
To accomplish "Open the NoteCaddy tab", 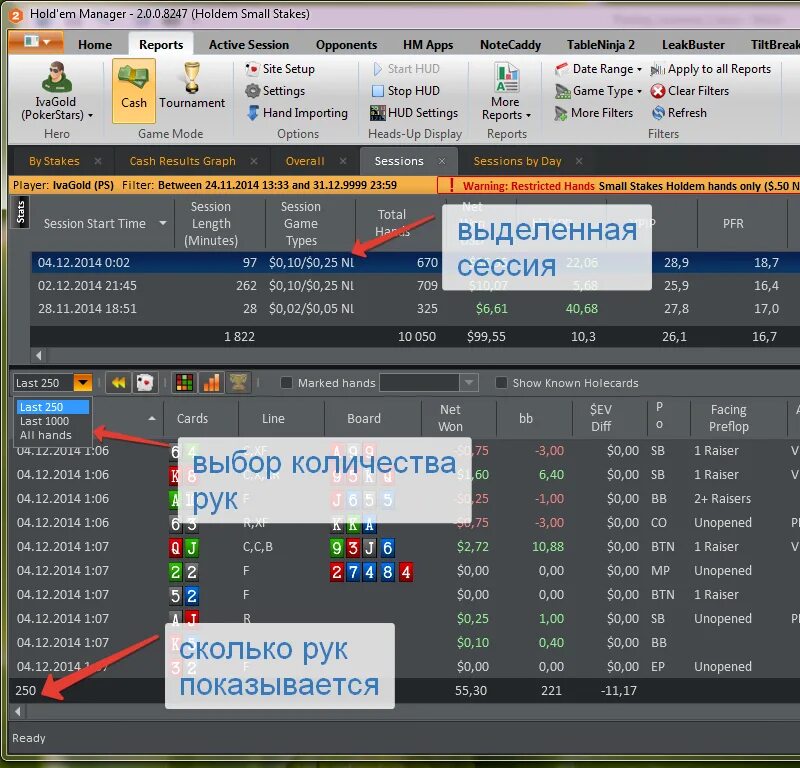I will pos(510,45).
